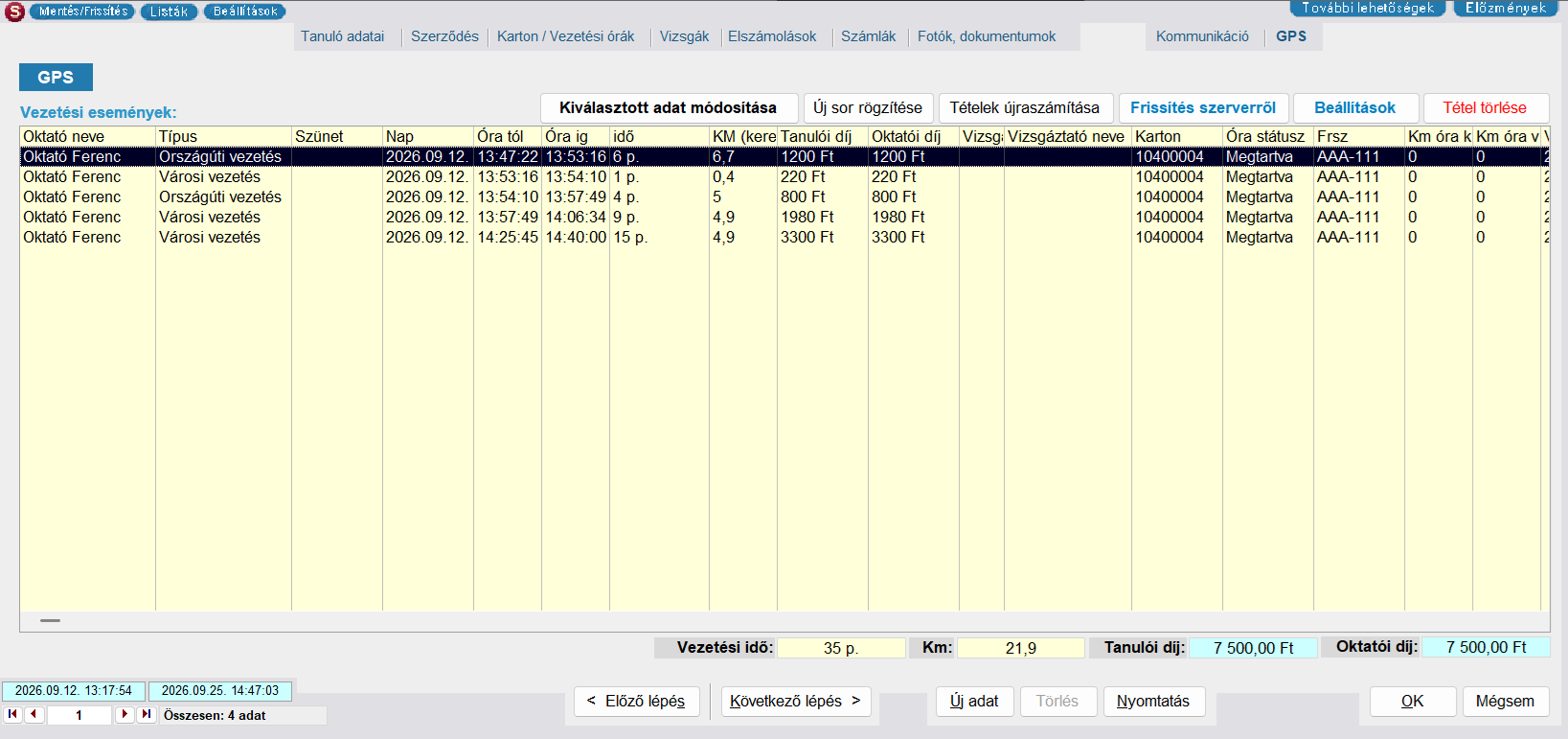Select the cell with end time 14:06:34

pyautogui.click(x=576, y=217)
